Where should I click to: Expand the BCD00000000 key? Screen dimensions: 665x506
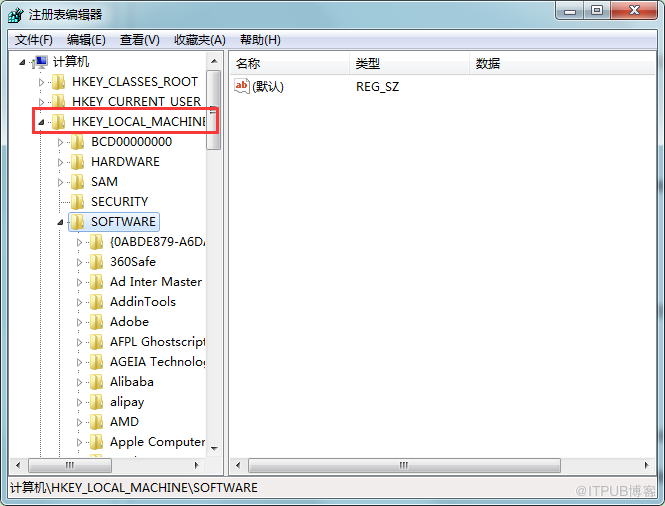[60, 143]
